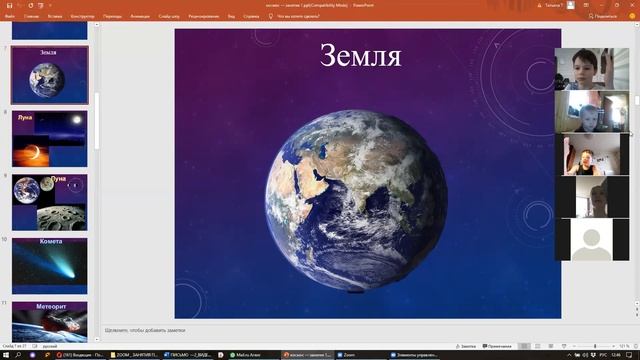Open the Конструктор ribbon tab
This screenshot has width=640, height=360.
(82, 16)
